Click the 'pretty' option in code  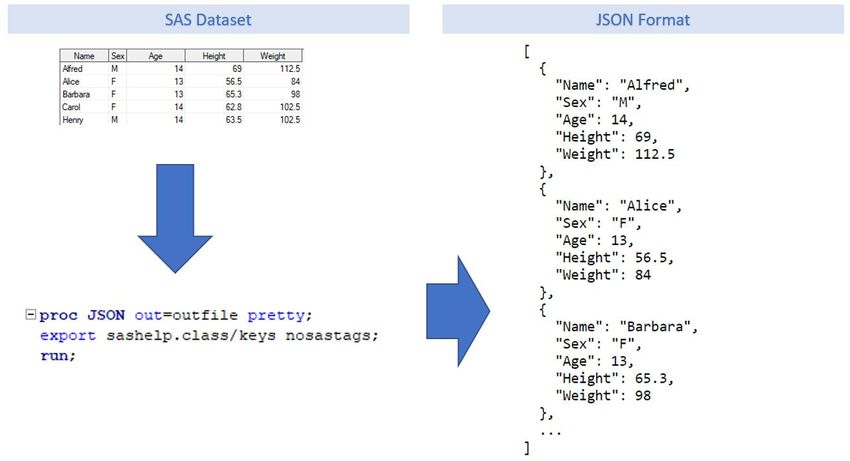pyautogui.click(x=276, y=316)
